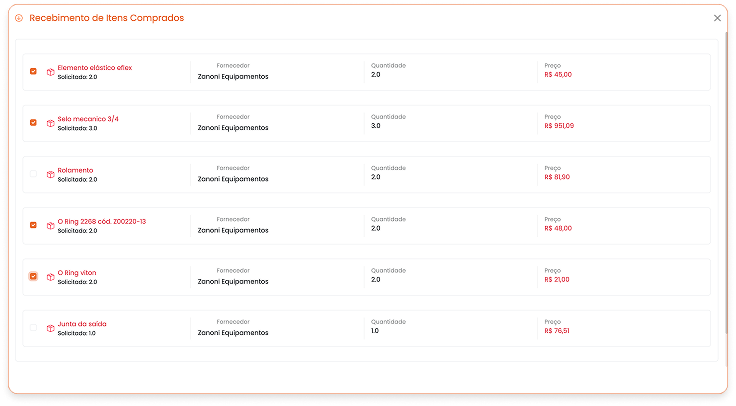Click the R$ 991,00 price value

point(559,126)
